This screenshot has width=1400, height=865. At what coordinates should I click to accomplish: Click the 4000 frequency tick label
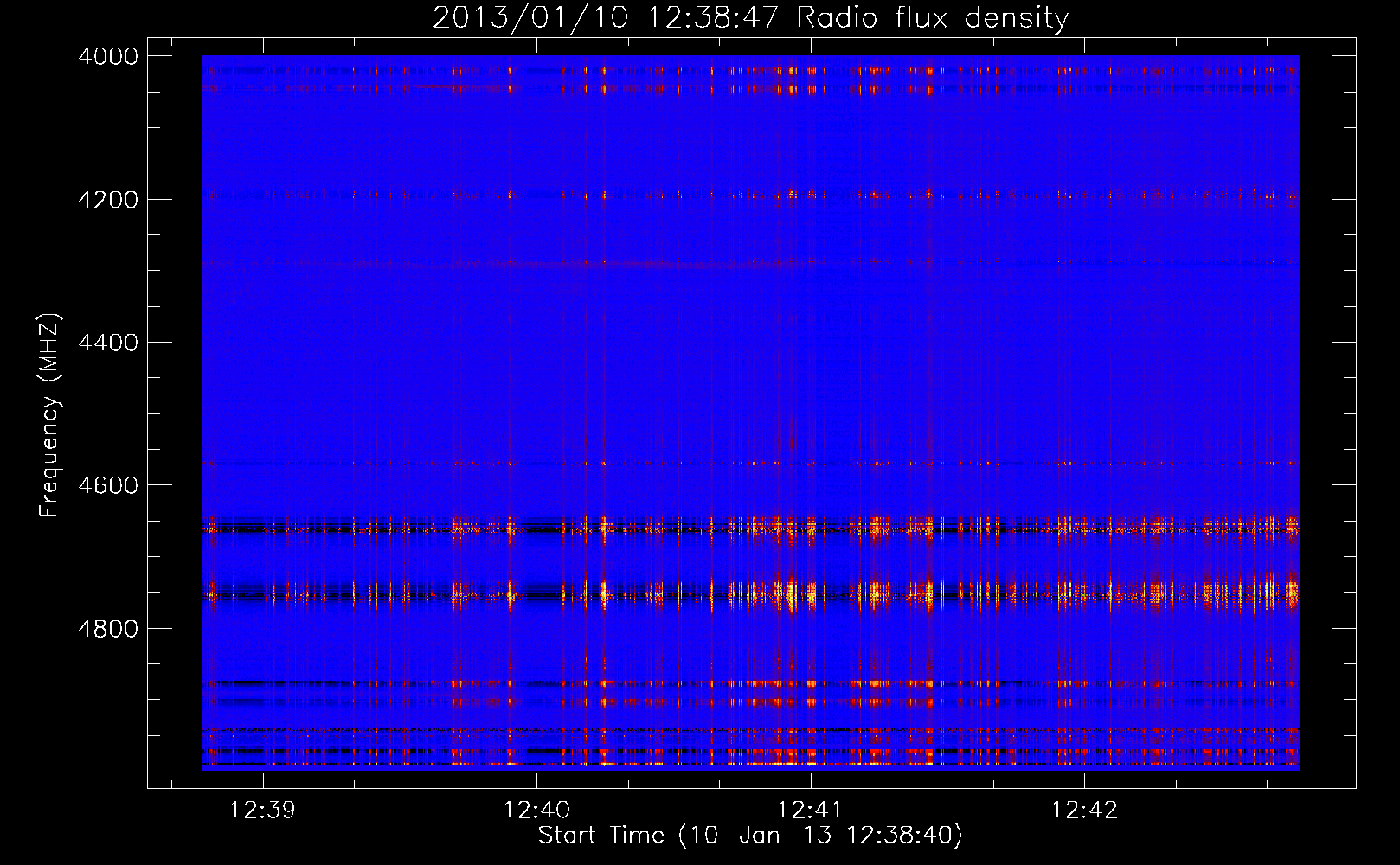(x=108, y=56)
